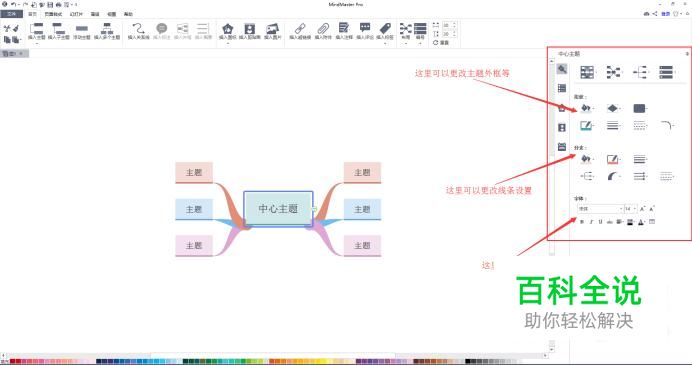Viewport: 692px width, 365px height.
Task: Click the Floating Topic (浮动主题) icon
Action: [x=82, y=29]
